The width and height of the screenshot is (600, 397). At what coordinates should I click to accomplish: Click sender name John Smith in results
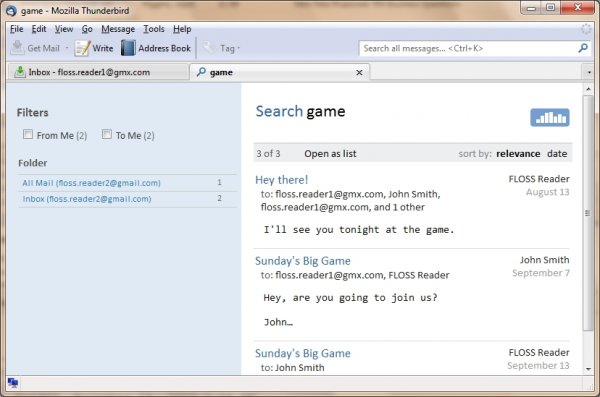coord(545,260)
